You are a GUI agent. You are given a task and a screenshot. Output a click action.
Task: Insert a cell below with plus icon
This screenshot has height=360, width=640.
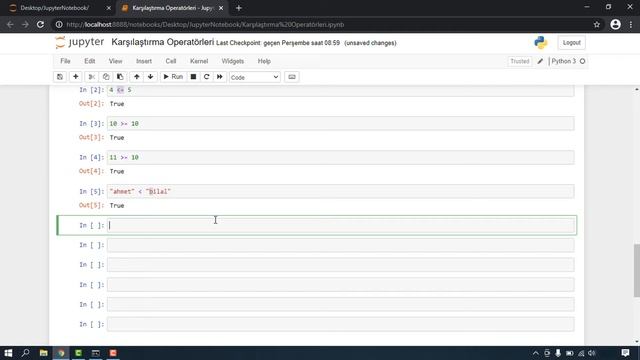coord(76,77)
